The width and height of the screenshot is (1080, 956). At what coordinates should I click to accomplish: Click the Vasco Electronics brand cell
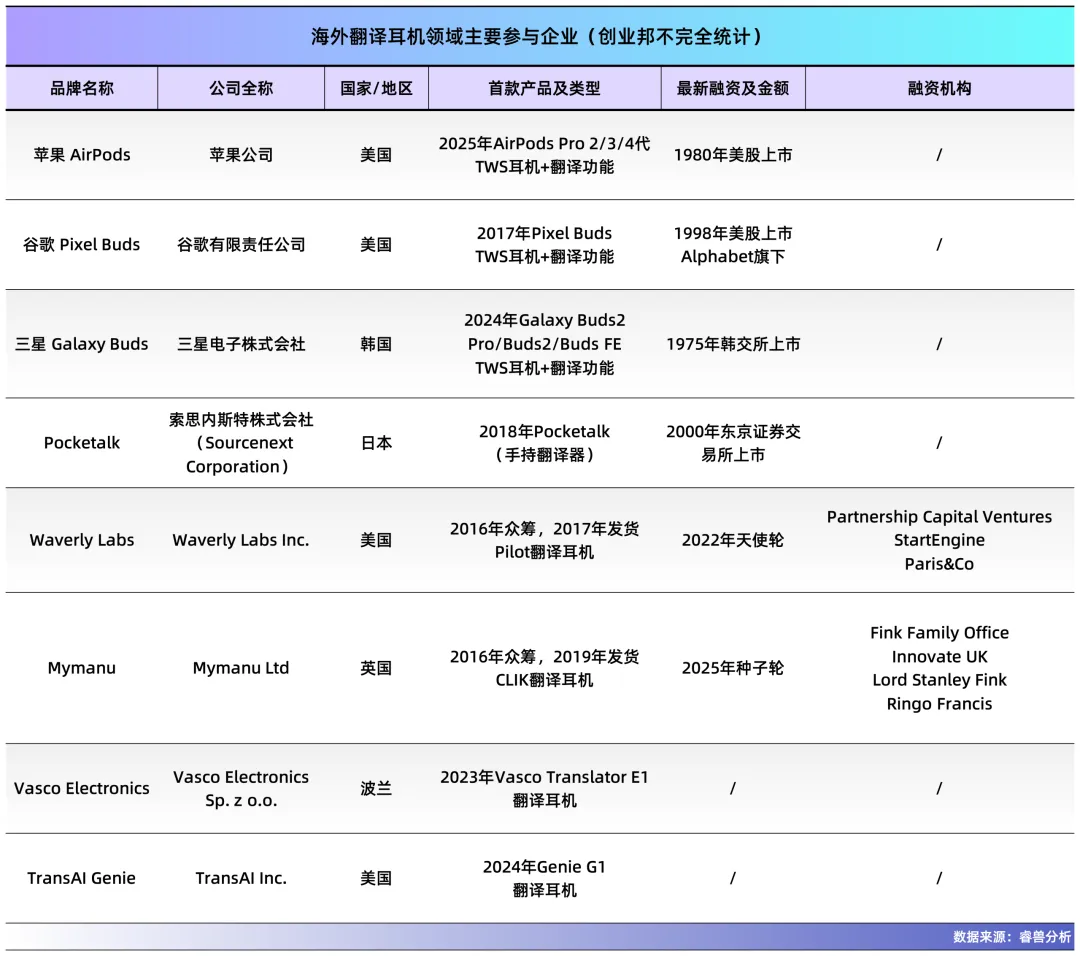pos(81,789)
